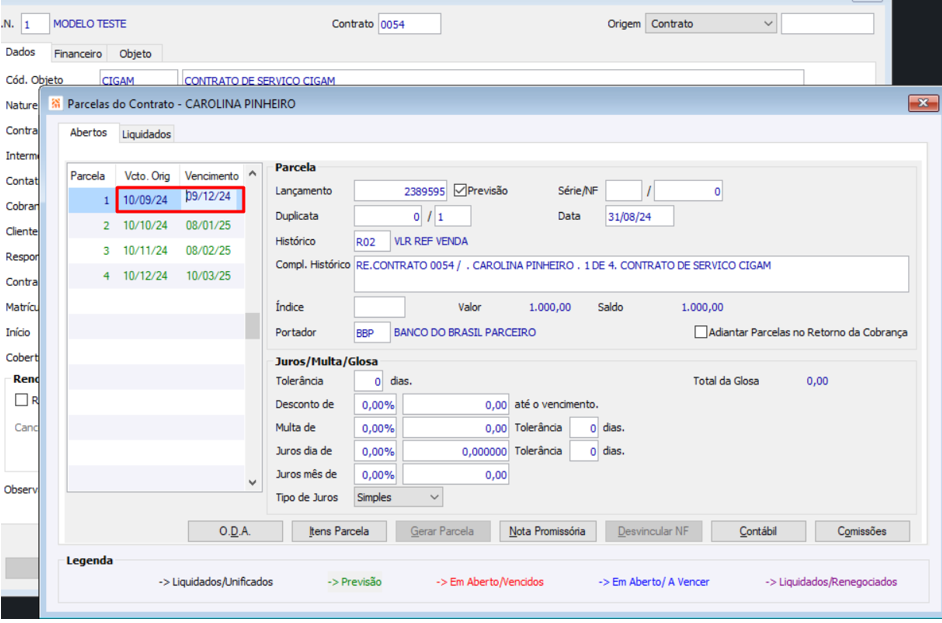Viewport: 942px width, 623px height.
Task: Toggle the Previsão checkbox
Action: click(461, 190)
